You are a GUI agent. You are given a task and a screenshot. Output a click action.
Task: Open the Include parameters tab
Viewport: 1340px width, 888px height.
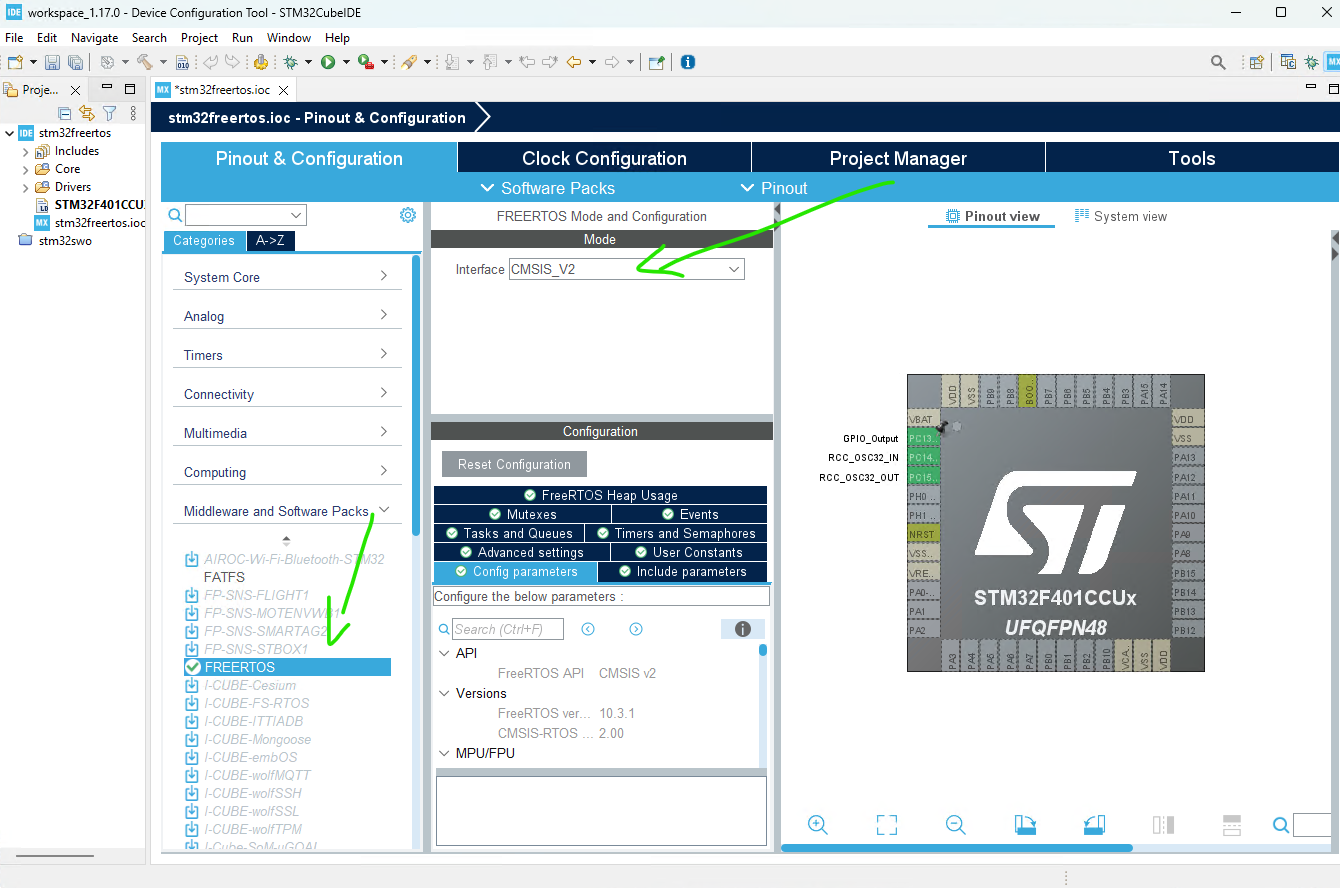tap(682, 572)
